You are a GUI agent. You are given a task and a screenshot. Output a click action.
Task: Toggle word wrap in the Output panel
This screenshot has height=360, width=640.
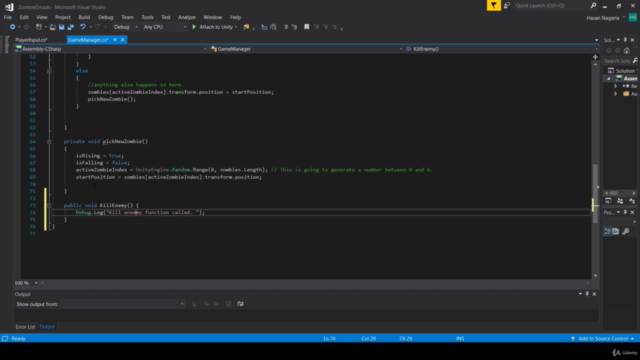click(240, 304)
